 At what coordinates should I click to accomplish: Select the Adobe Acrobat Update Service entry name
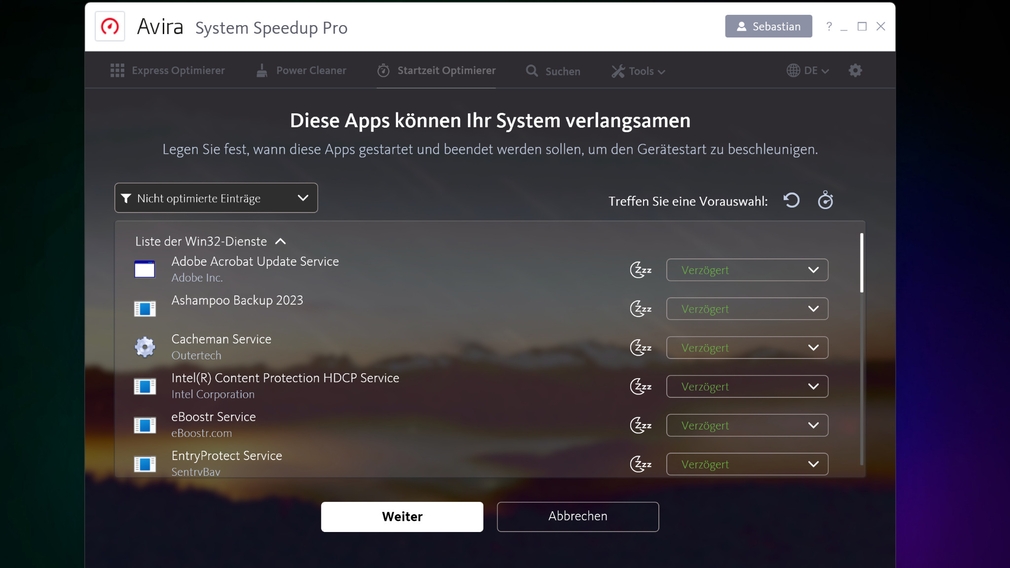point(255,261)
